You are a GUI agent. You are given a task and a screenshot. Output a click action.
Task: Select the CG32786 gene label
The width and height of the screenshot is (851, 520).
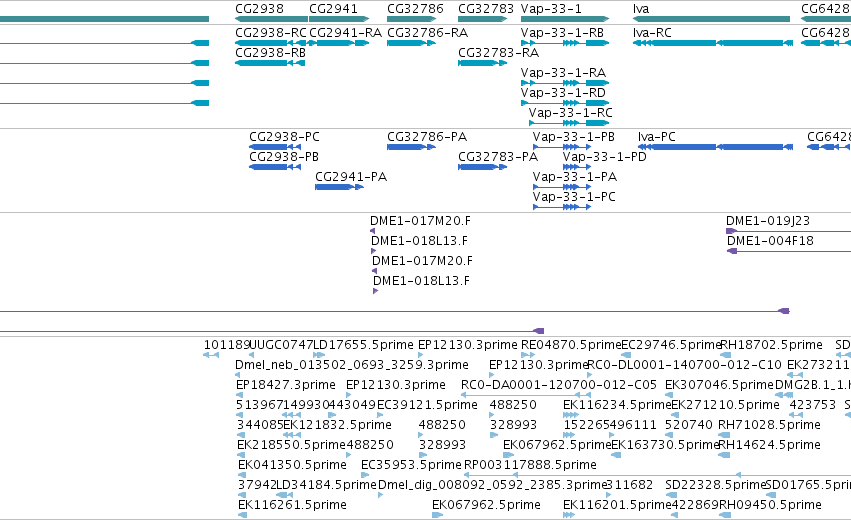415,9
